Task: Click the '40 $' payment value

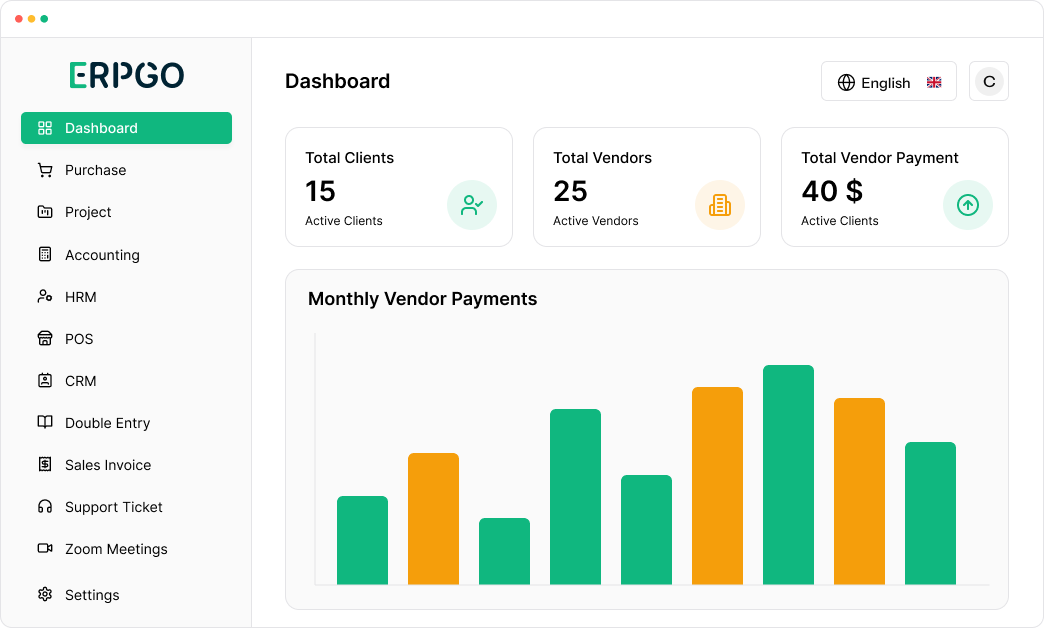Action: 832,191
